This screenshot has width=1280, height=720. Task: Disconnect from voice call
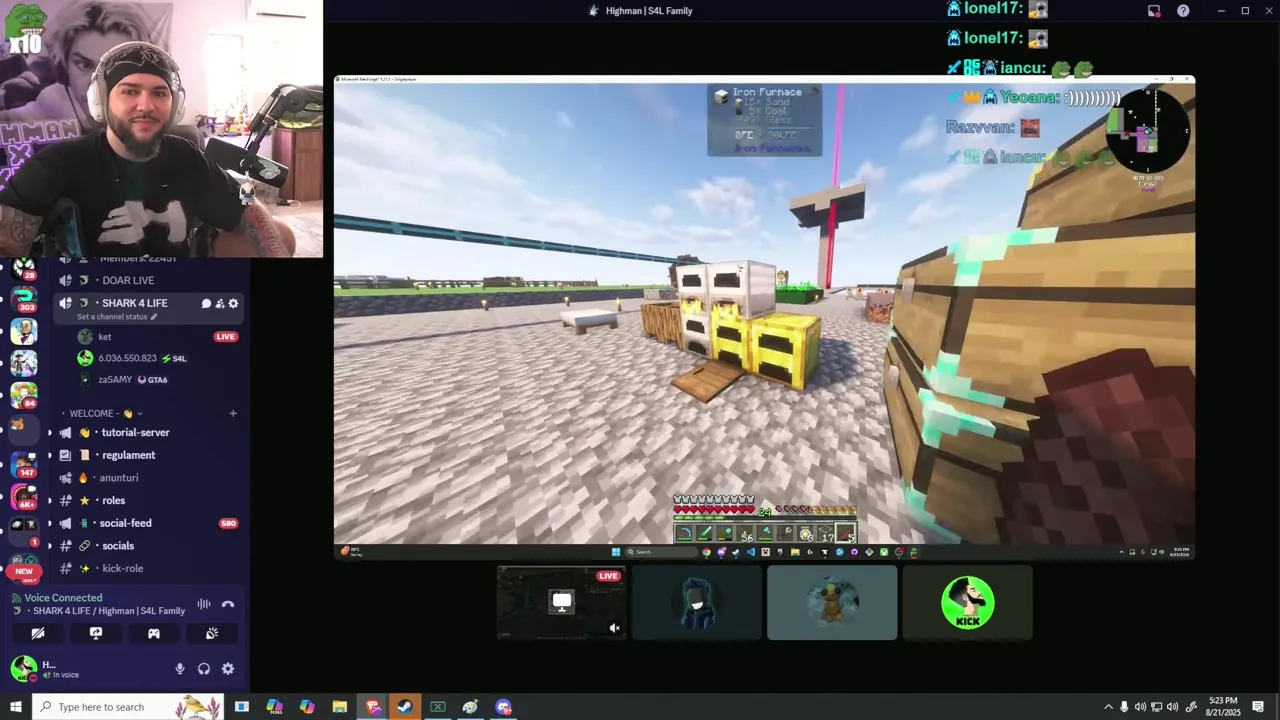[x=228, y=604]
